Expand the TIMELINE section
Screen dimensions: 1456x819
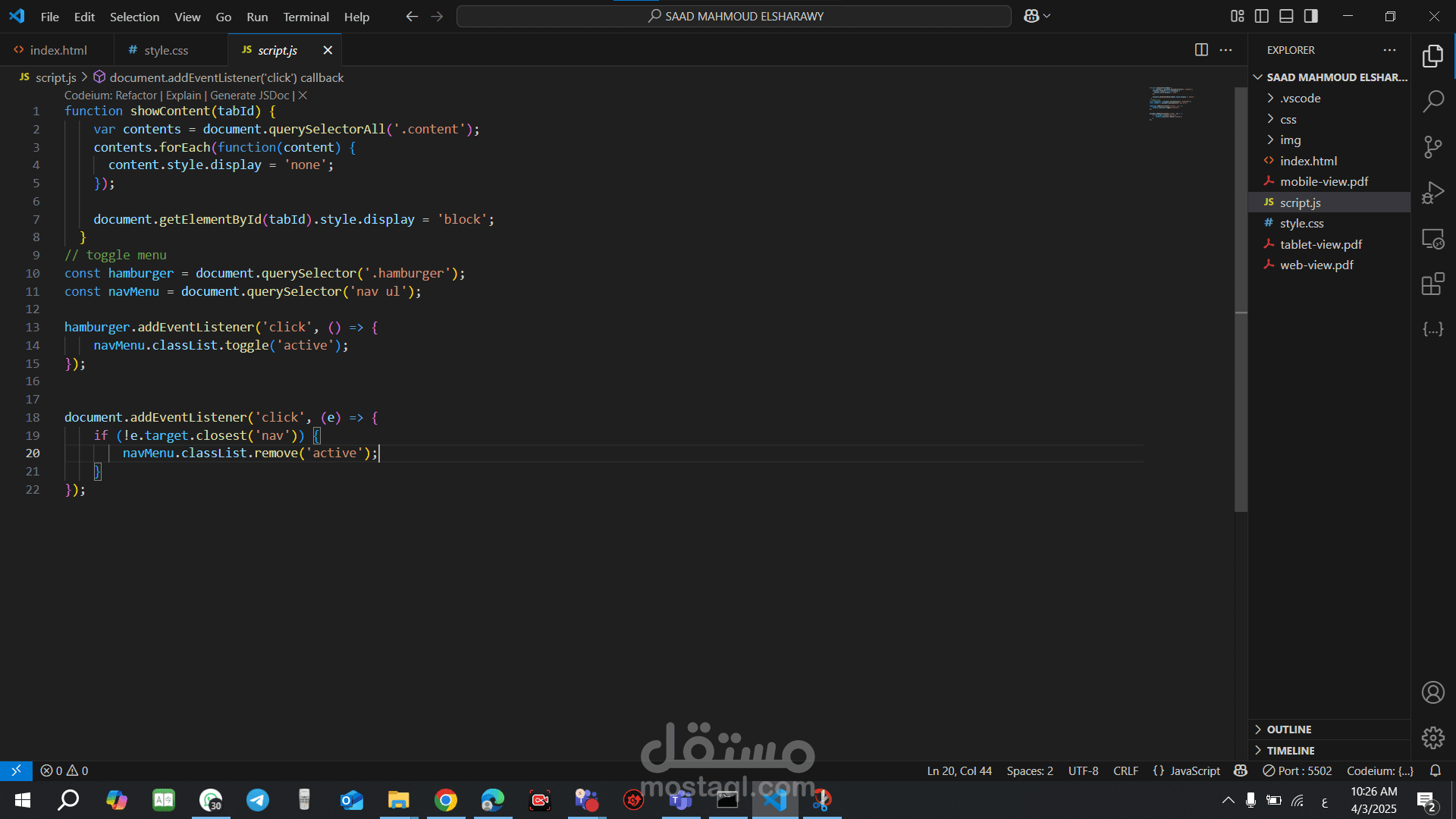click(1290, 751)
